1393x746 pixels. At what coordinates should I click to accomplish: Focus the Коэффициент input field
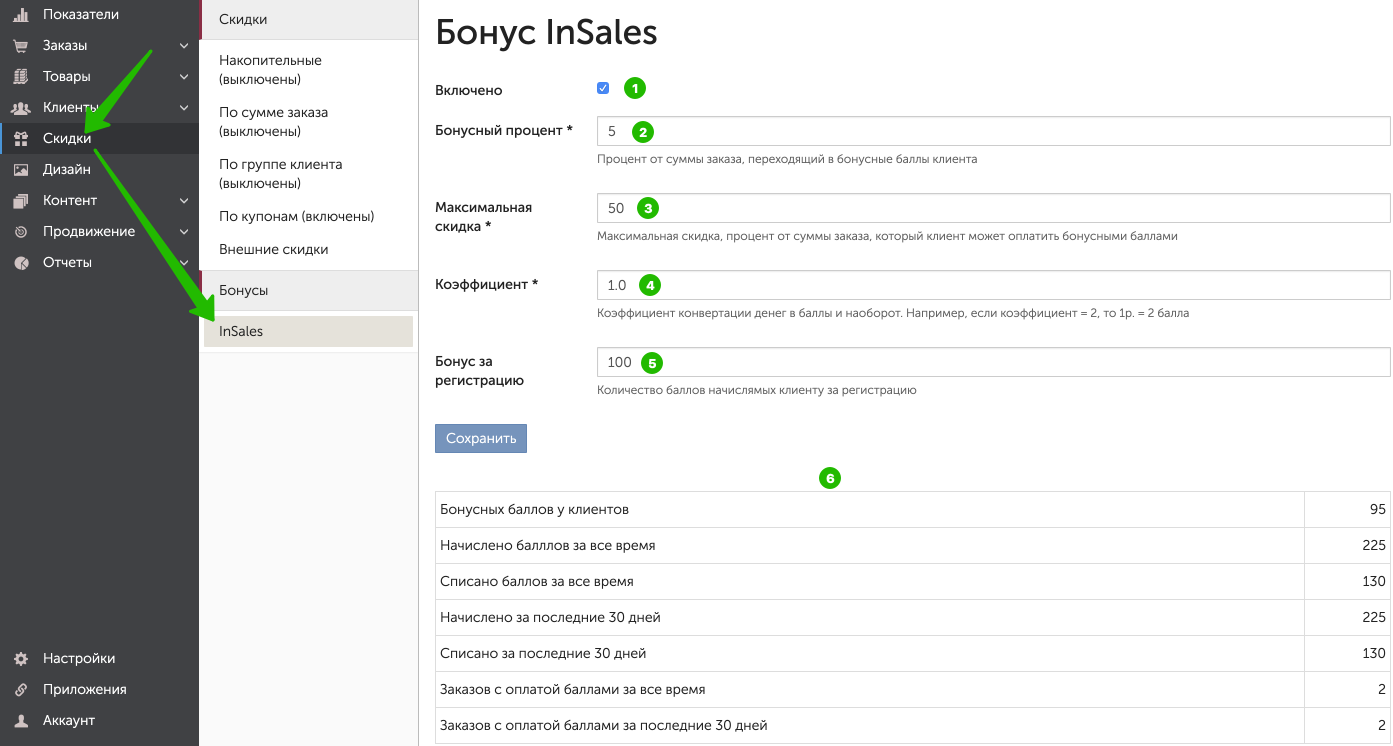pos(993,285)
